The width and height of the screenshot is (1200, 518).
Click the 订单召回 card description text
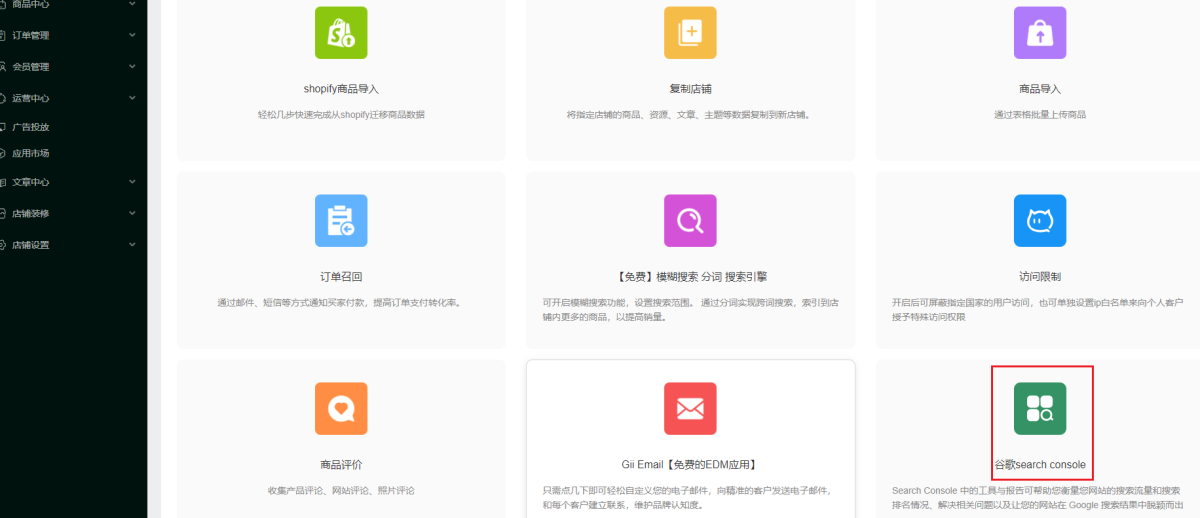click(341, 302)
